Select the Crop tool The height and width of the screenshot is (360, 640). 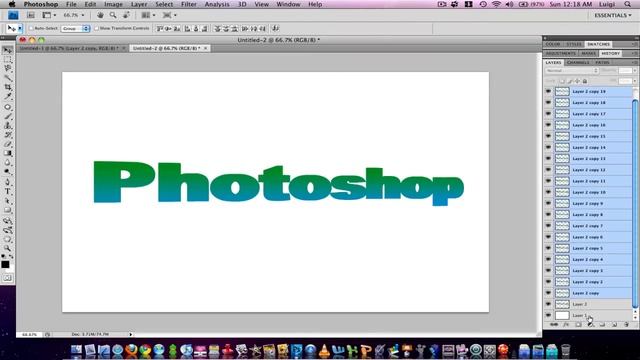(7, 87)
